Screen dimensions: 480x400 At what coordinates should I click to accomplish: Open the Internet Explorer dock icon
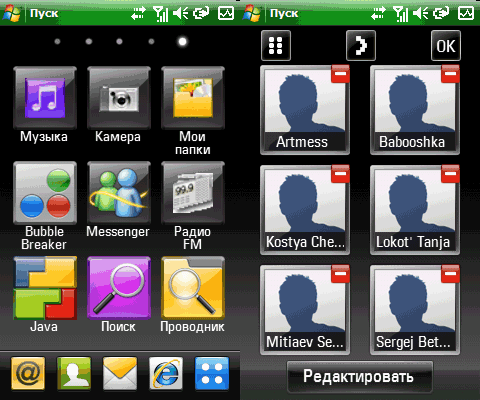(x=166, y=373)
